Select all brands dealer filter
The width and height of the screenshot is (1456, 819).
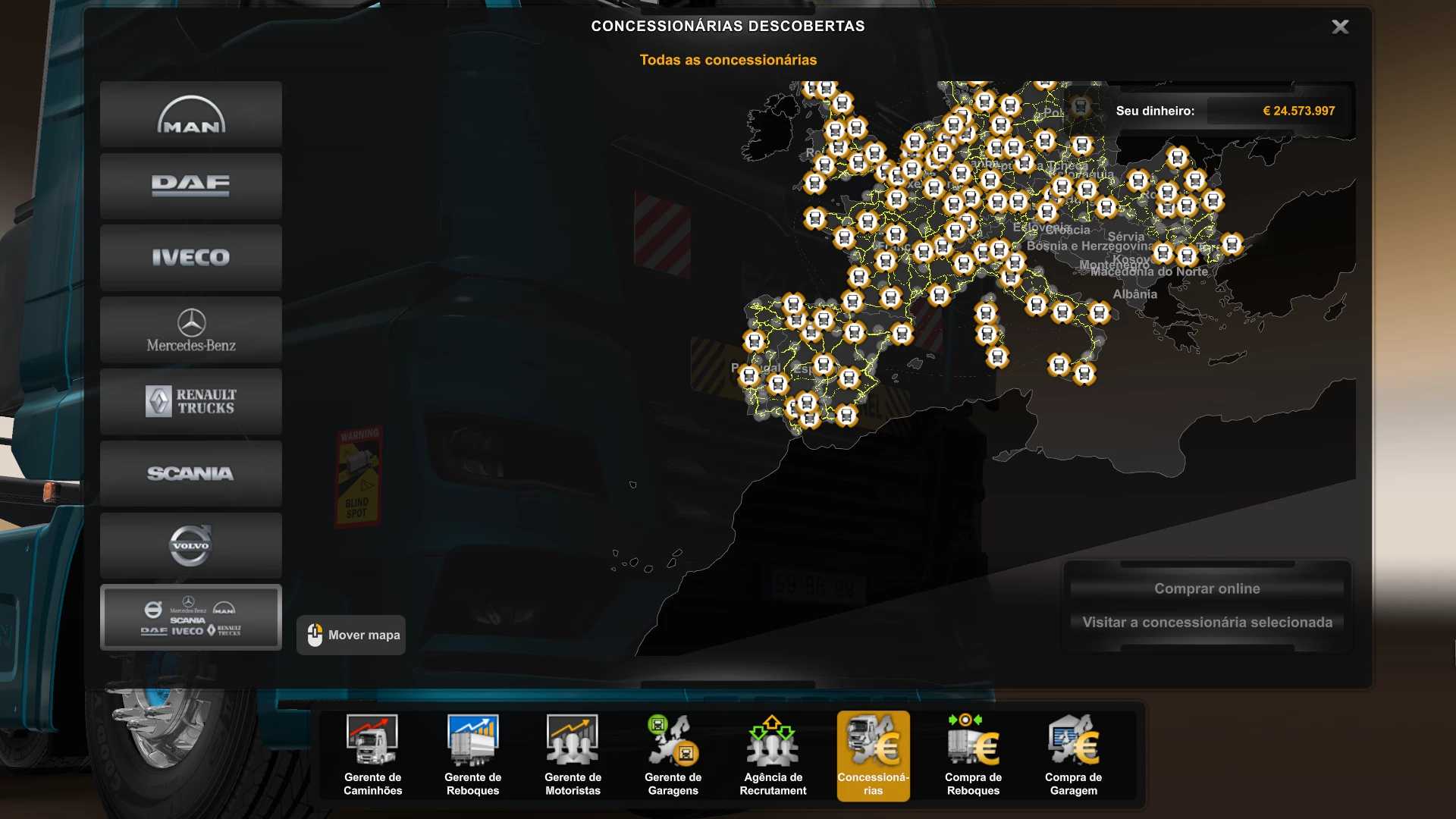[190, 617]
